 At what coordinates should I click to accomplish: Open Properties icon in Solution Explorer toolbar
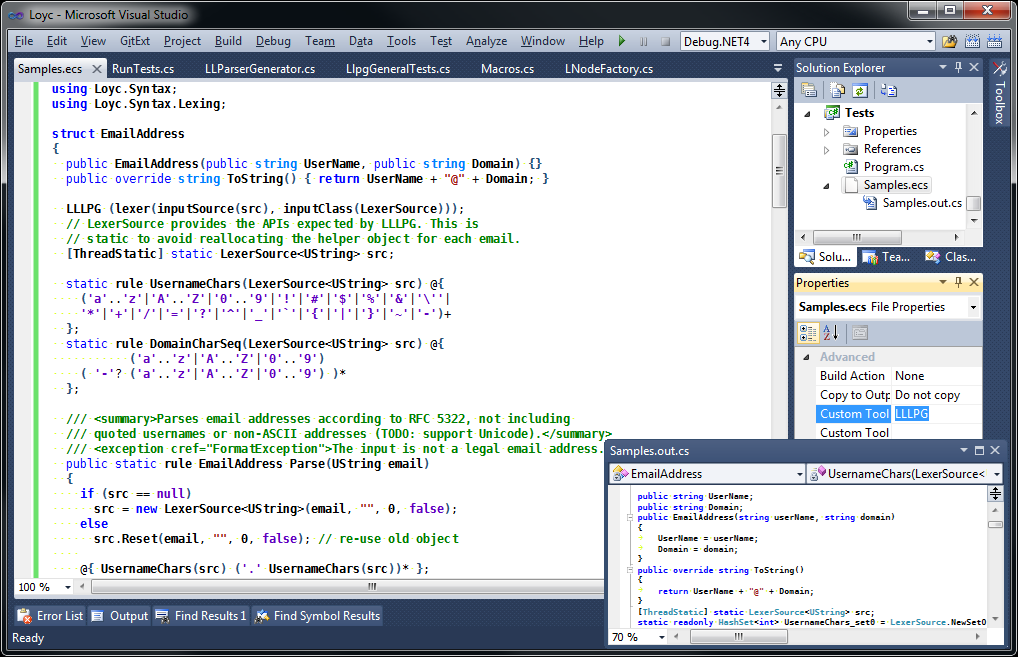click(809, 91)
